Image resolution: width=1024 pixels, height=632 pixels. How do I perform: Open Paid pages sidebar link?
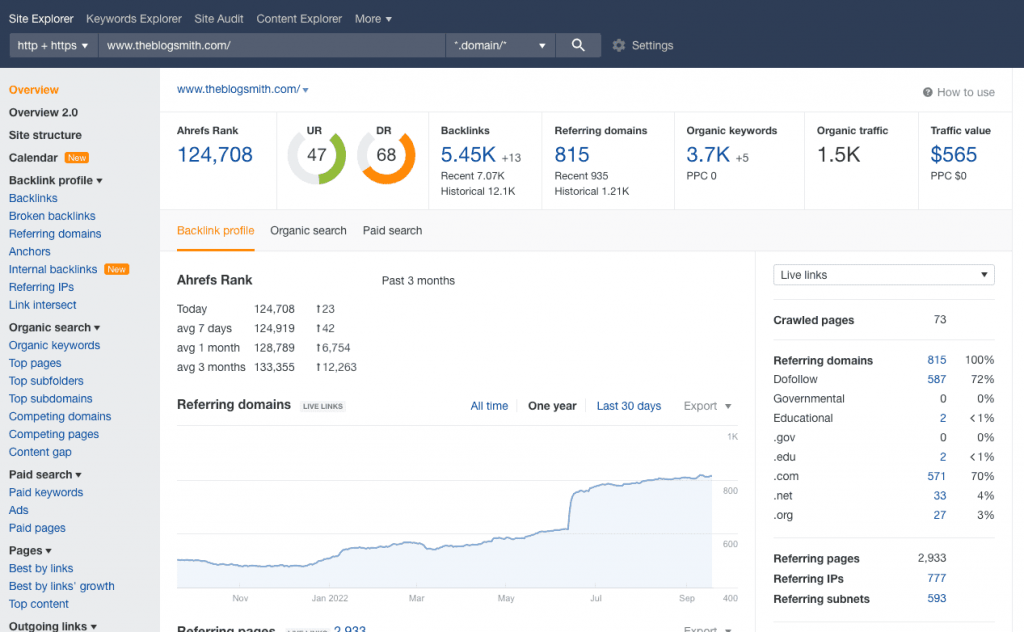[37, 528]
